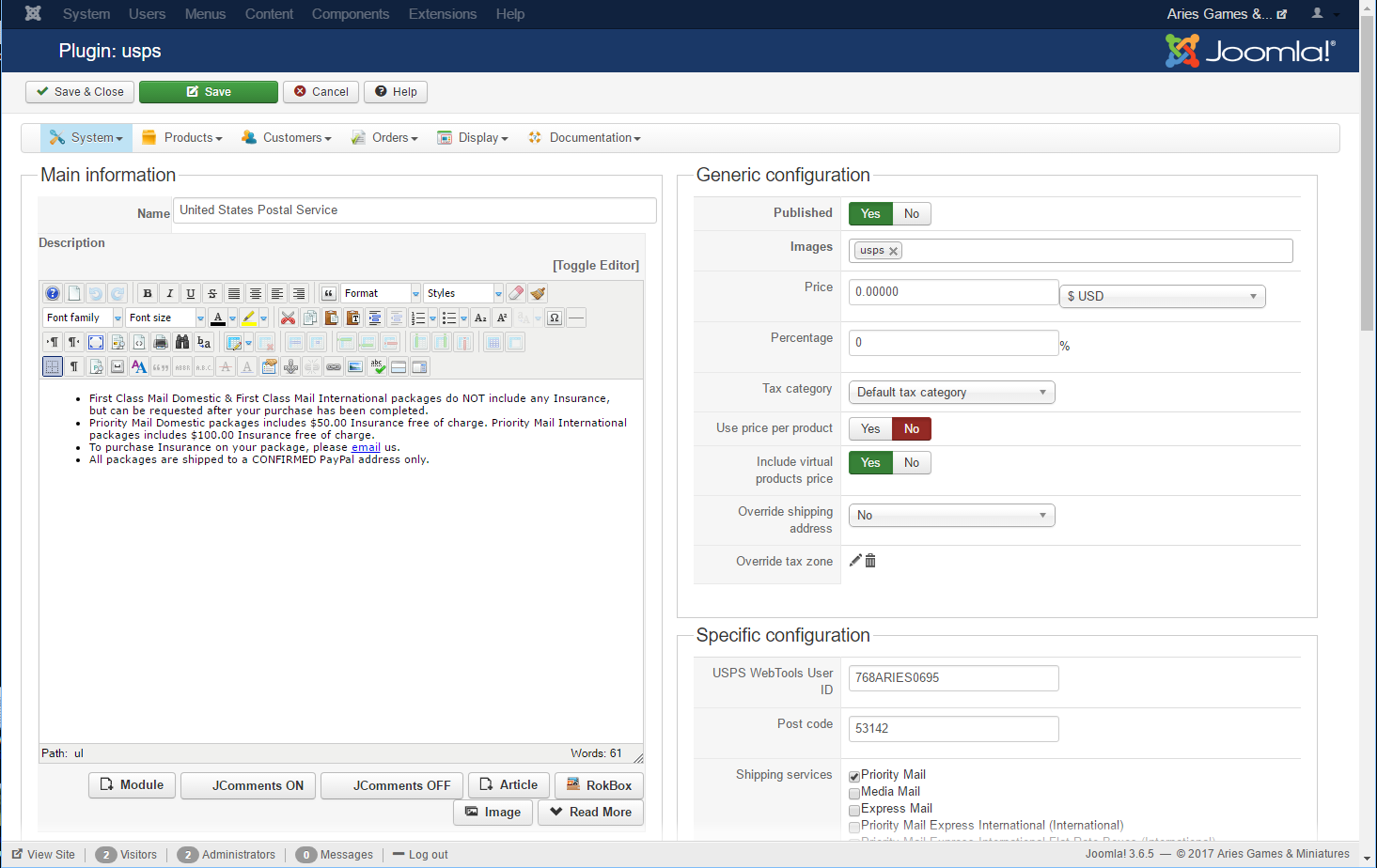The image size is (1377, 868).
Task: Click the Save & Close button
Action: tap(80, 92)
